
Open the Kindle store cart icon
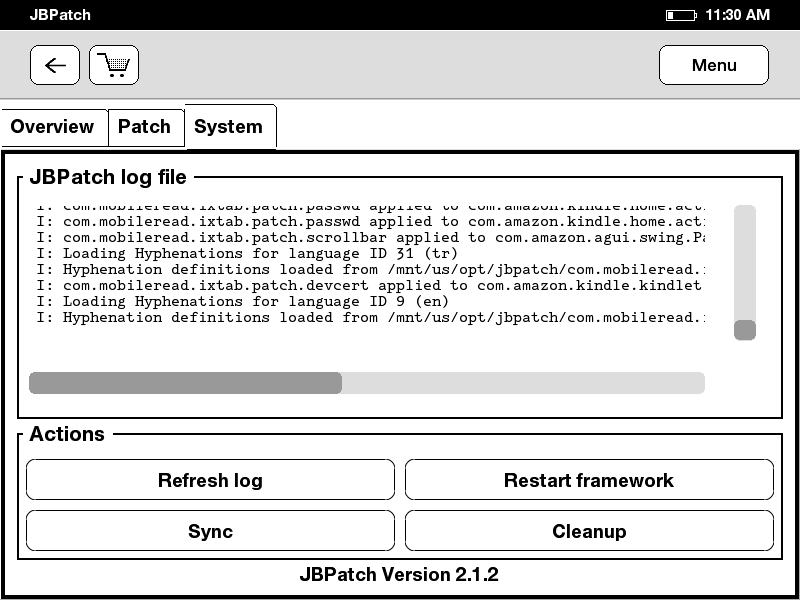coord(114,65)
